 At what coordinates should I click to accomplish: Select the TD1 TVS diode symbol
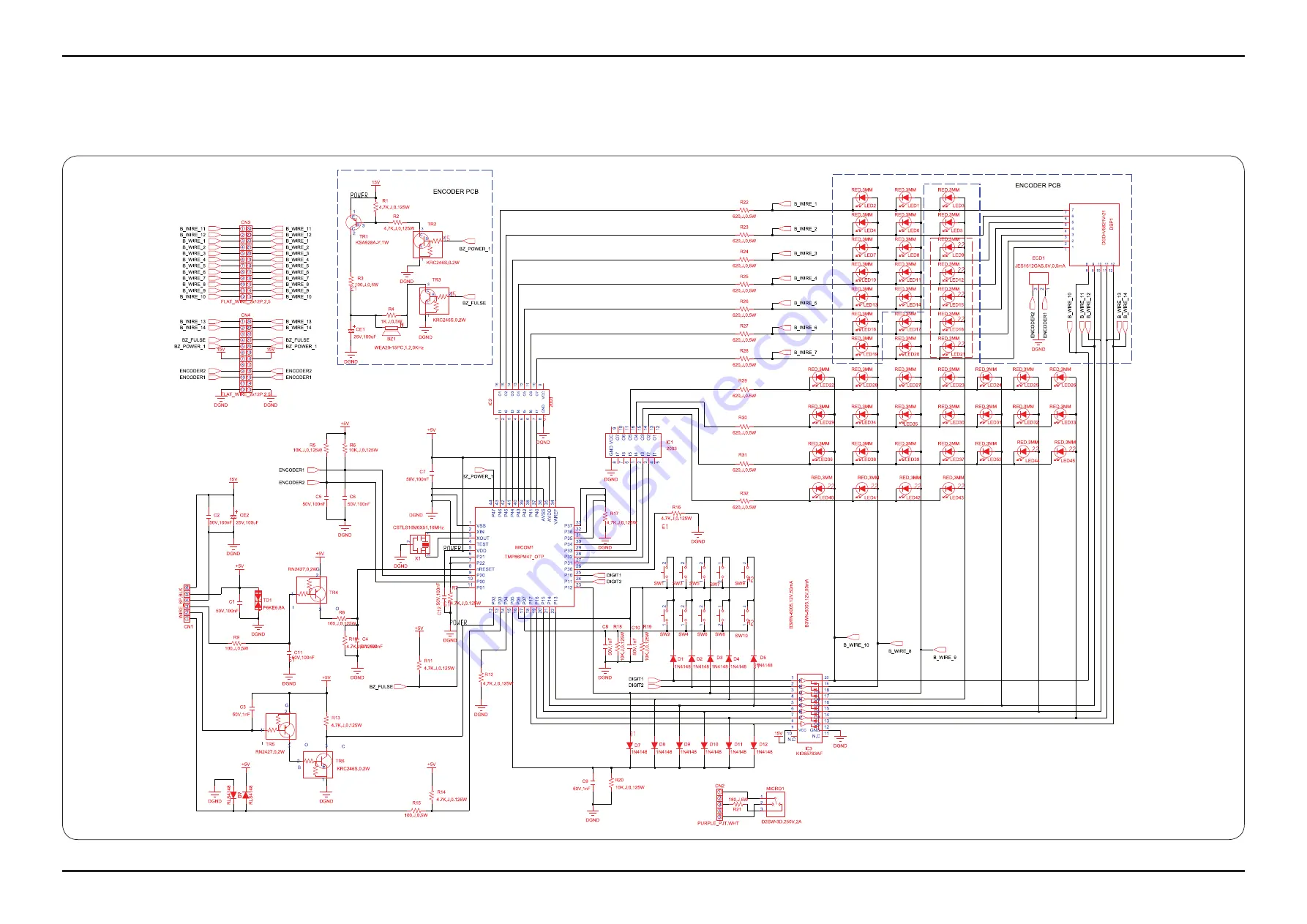coord(258,601)
